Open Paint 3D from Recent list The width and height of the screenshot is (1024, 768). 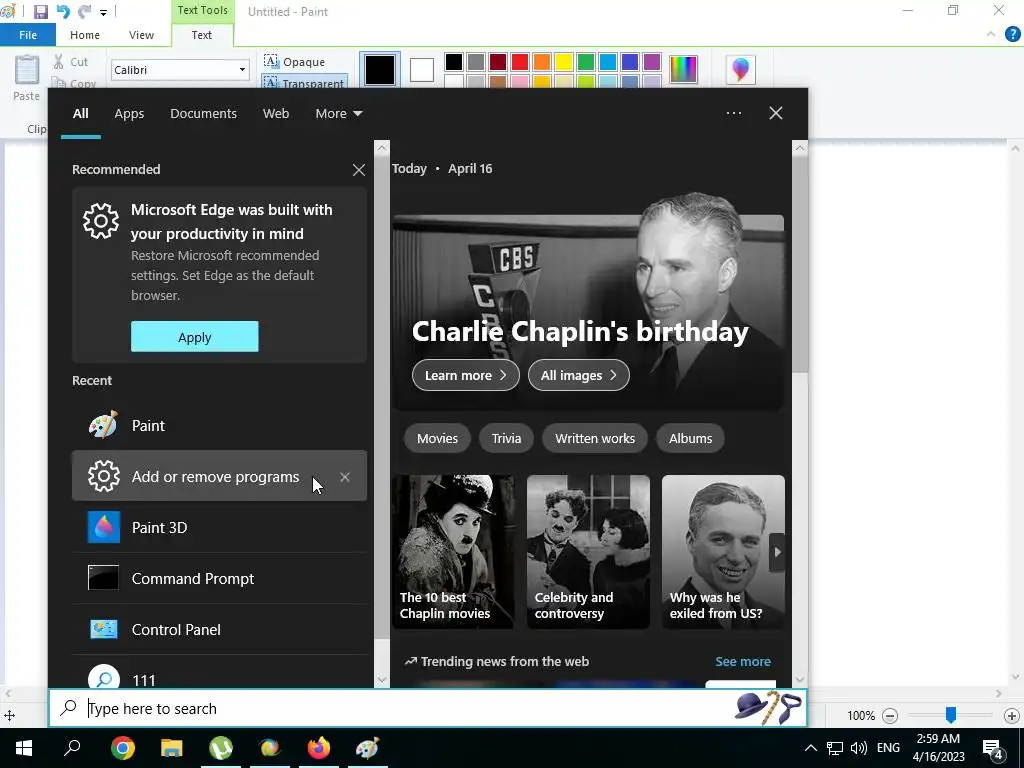click(219, 527)
